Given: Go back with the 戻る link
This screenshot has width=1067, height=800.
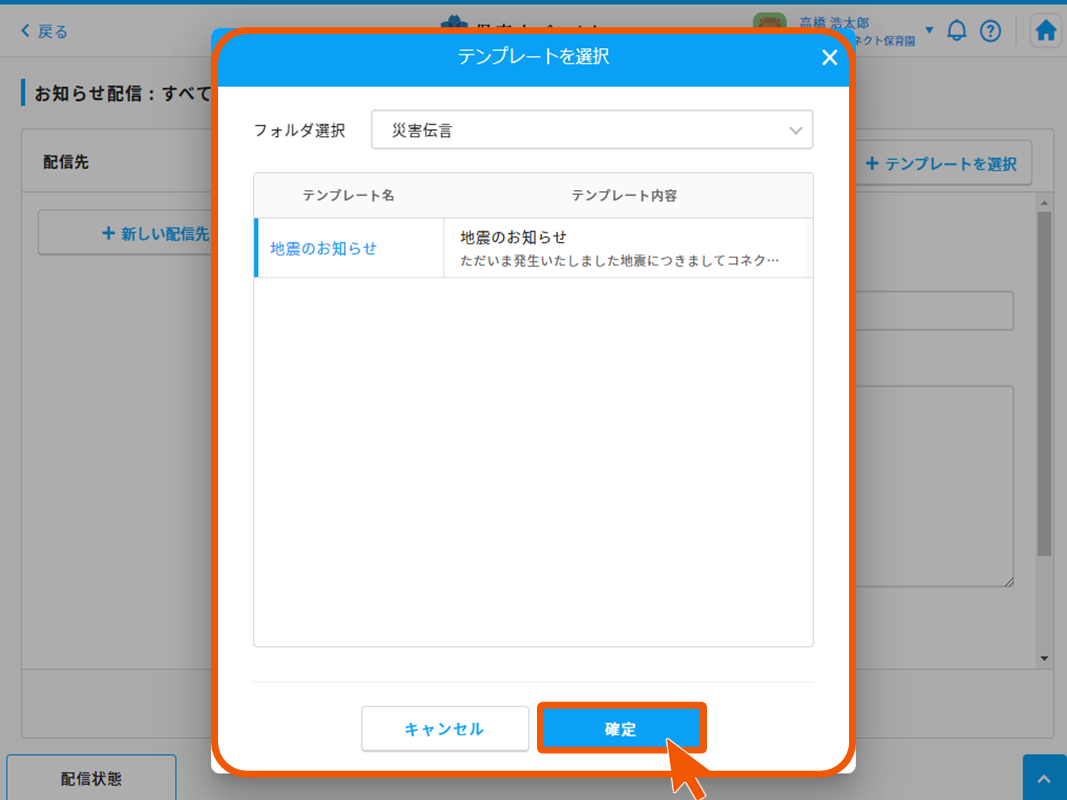Looking at the screenshot, I should [45, 31].
